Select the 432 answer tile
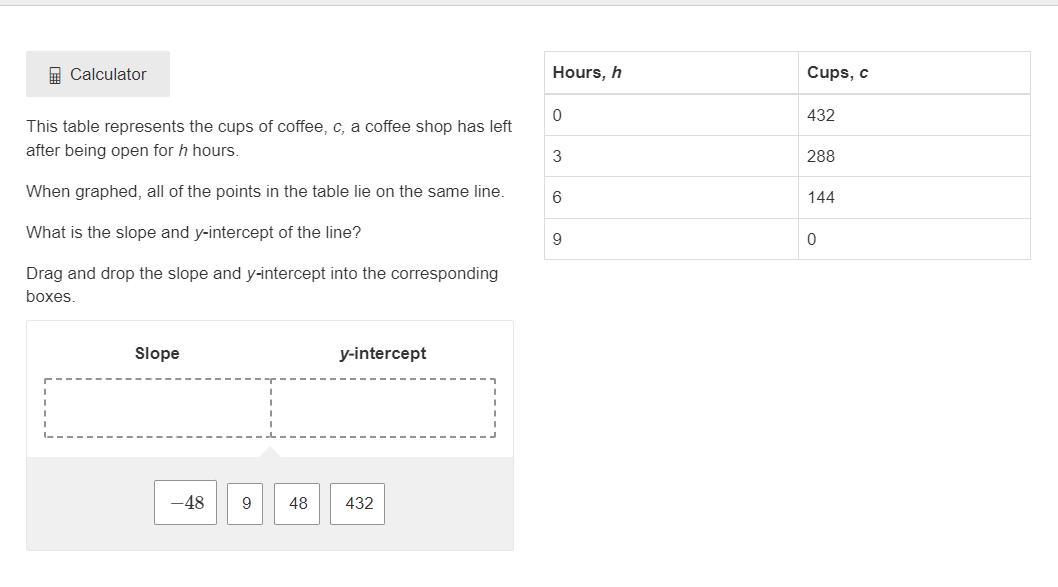This screenshot has height=587, width=1058. [x=358, y=504]
